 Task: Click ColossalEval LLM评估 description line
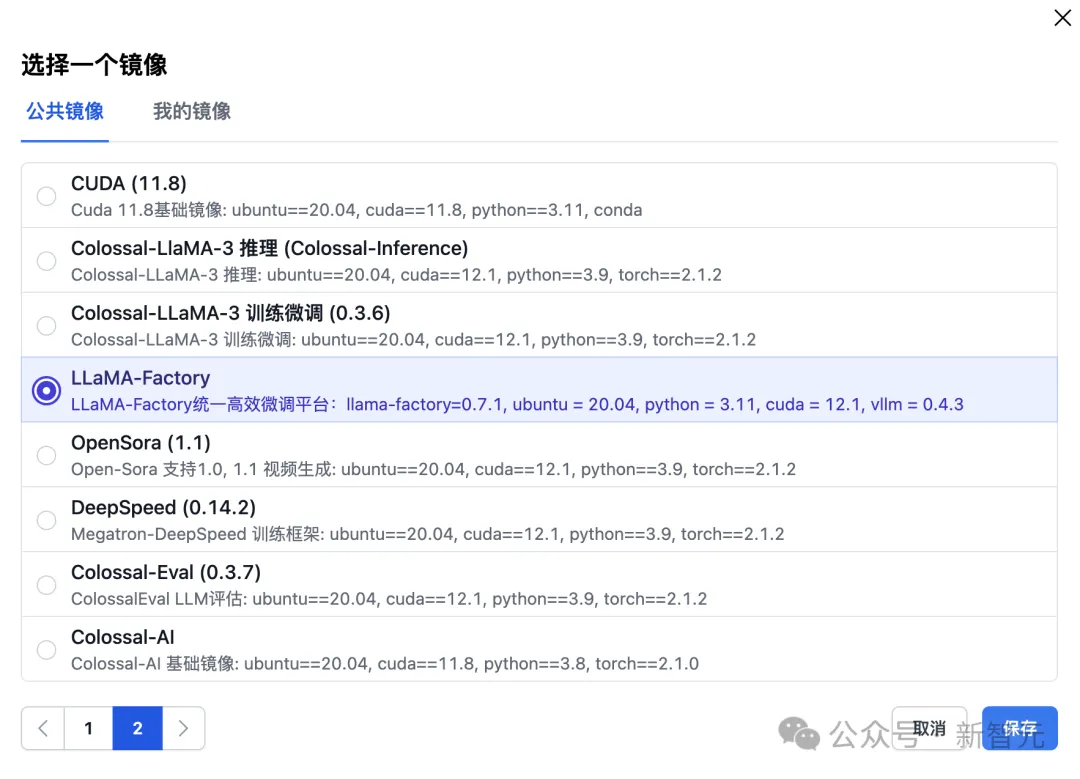coord(389,599)
